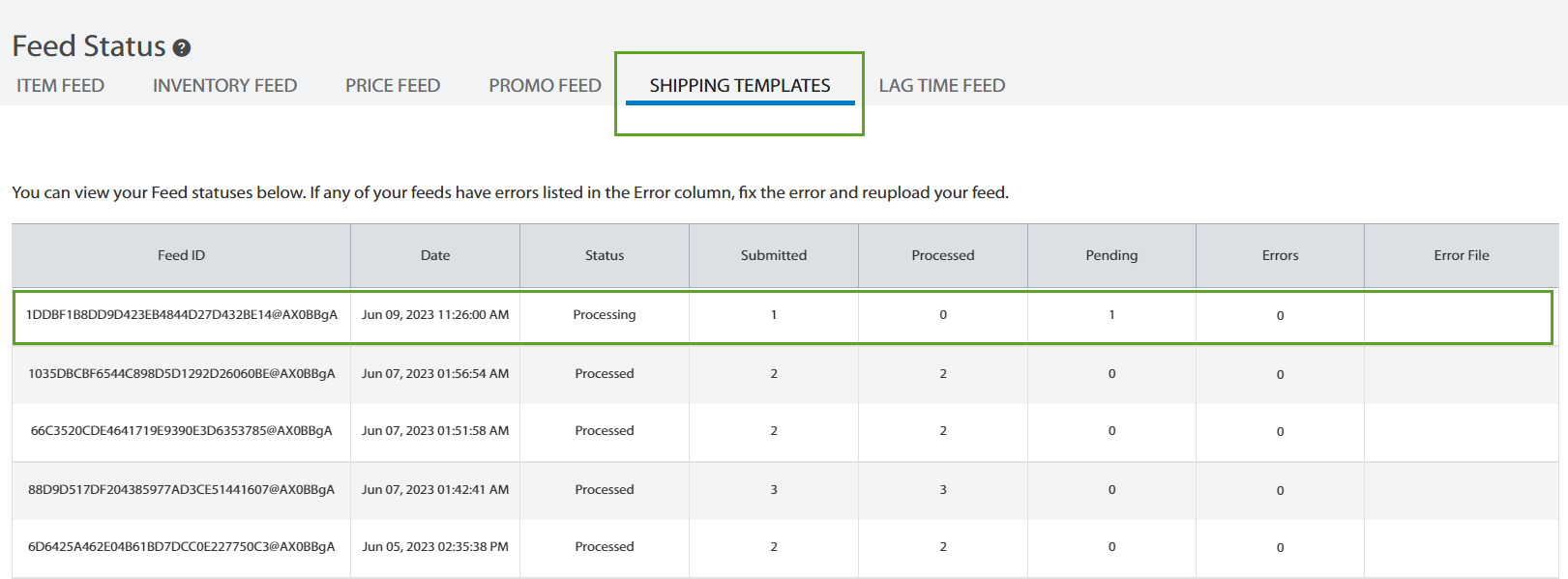Screen dimensions: 1568x579
Task: Select feed ID starting with 1DDBF1B8
Action: [x=182, y=314]
